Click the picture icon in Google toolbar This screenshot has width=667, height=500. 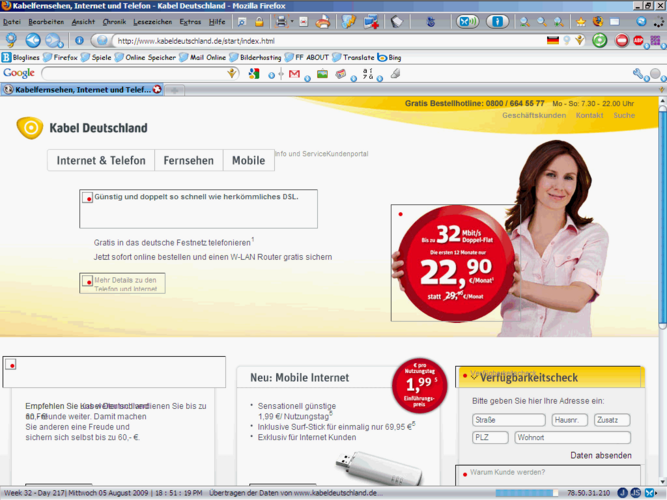322,74
